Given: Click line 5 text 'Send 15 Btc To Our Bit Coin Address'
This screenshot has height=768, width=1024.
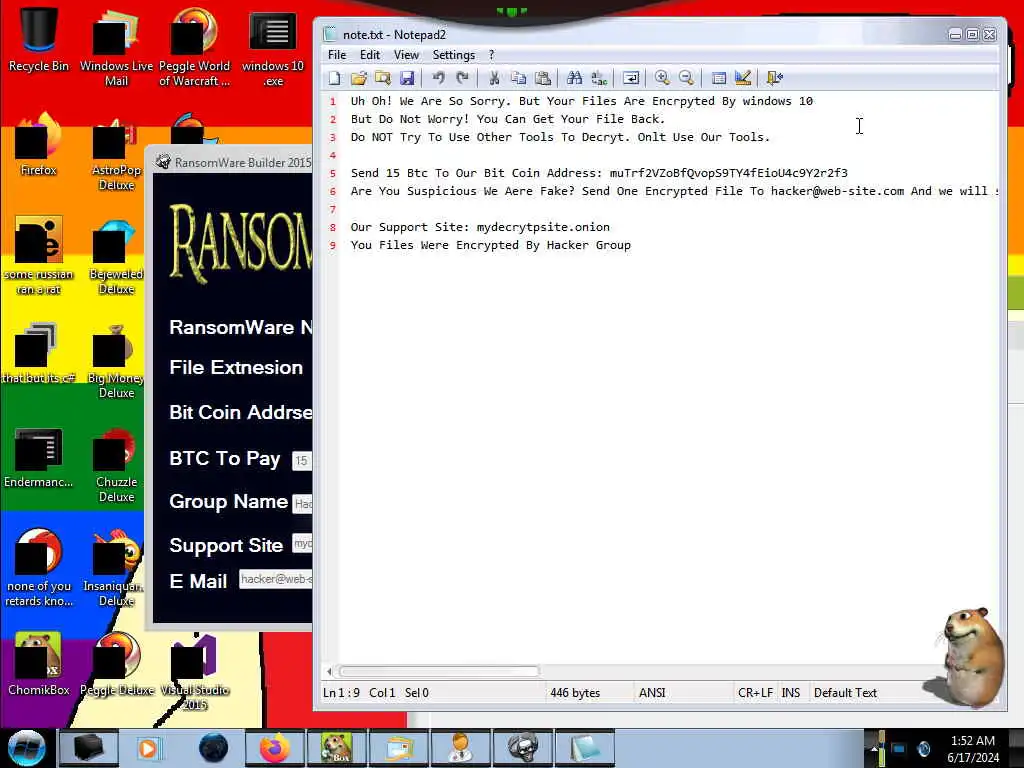Looking at the screenshot, I should (x=475, y=173).
